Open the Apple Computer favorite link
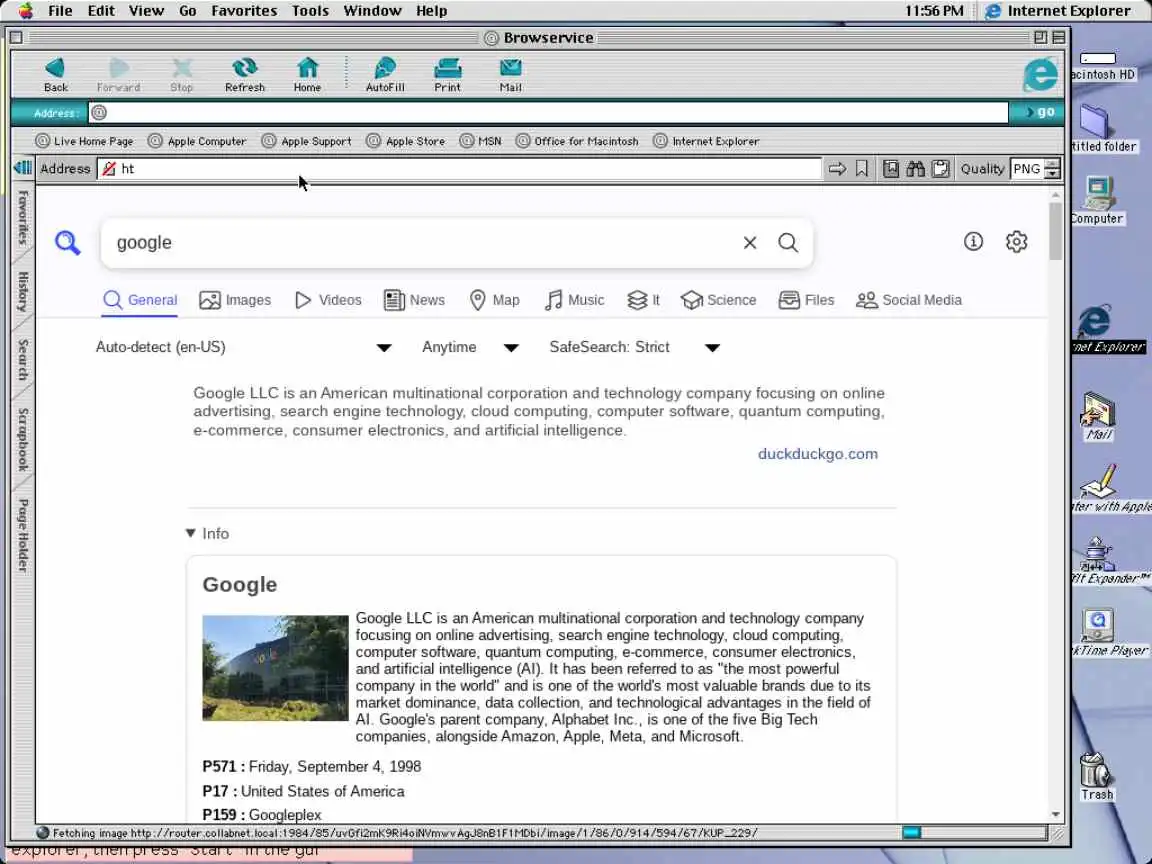 (x=197, y=141)
